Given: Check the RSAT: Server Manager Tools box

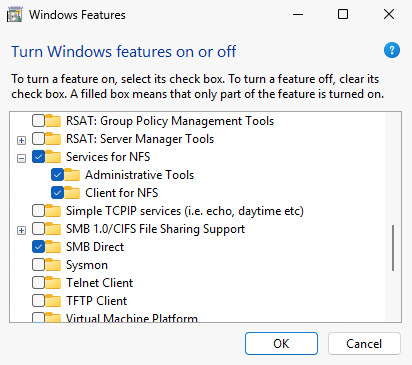Looking at the screenshot, I should point(38,139).
